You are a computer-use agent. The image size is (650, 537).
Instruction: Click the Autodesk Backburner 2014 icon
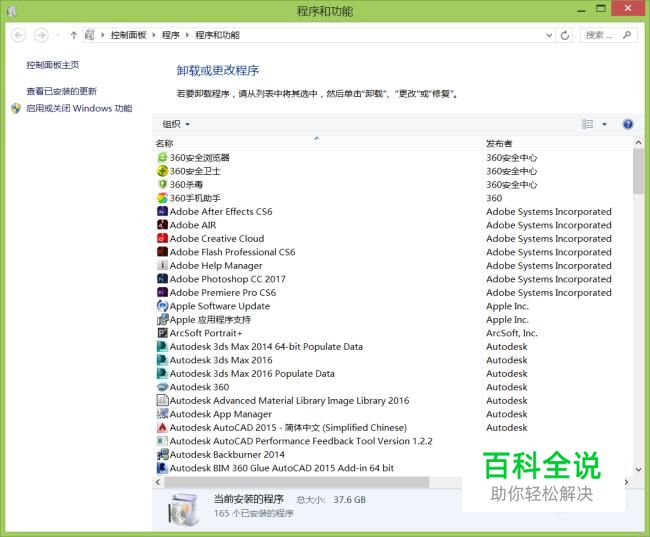162,454
